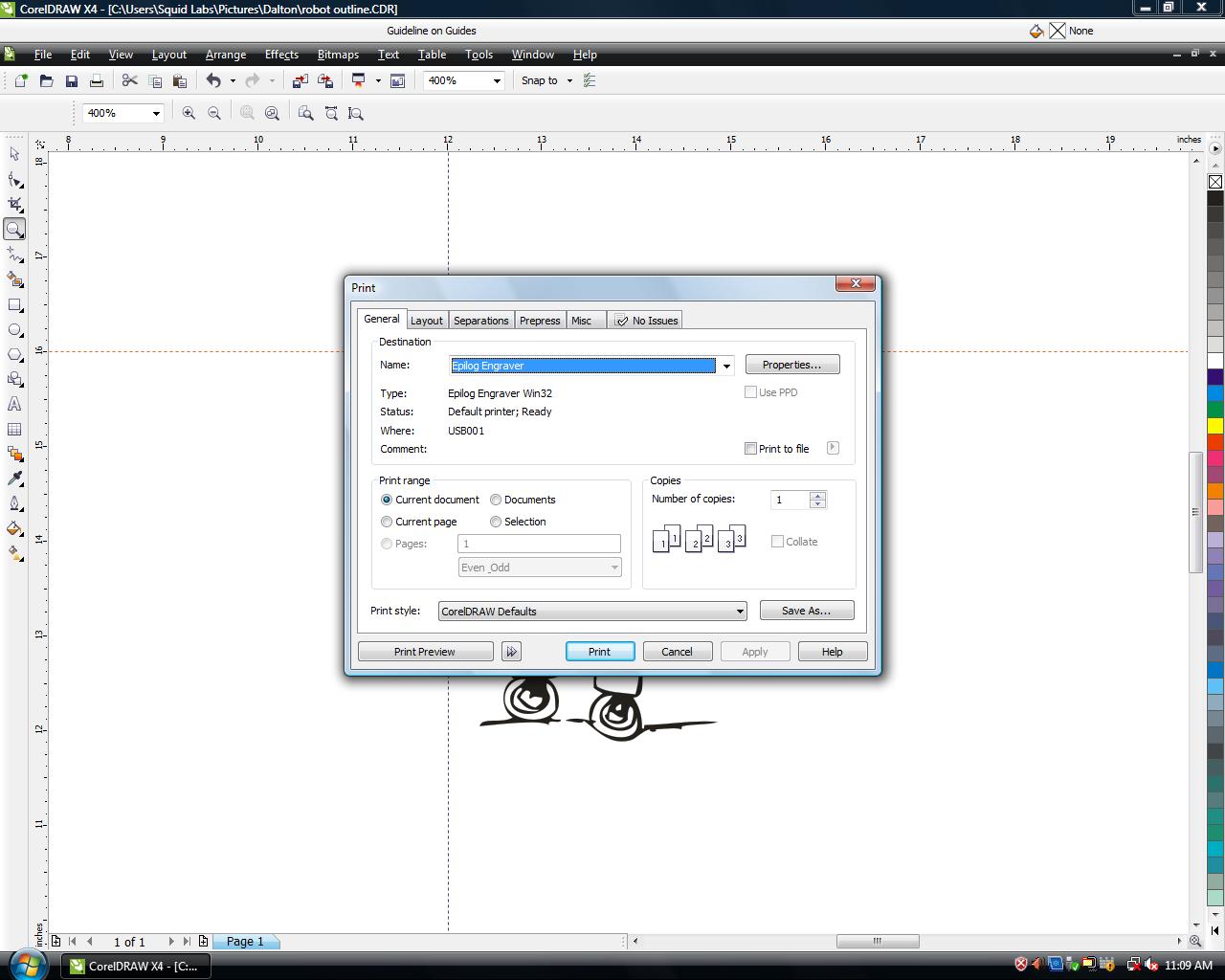Screen dimensions: 1225x980
Task: Select the Table tool in the toolbox
Action: (14, 429)
